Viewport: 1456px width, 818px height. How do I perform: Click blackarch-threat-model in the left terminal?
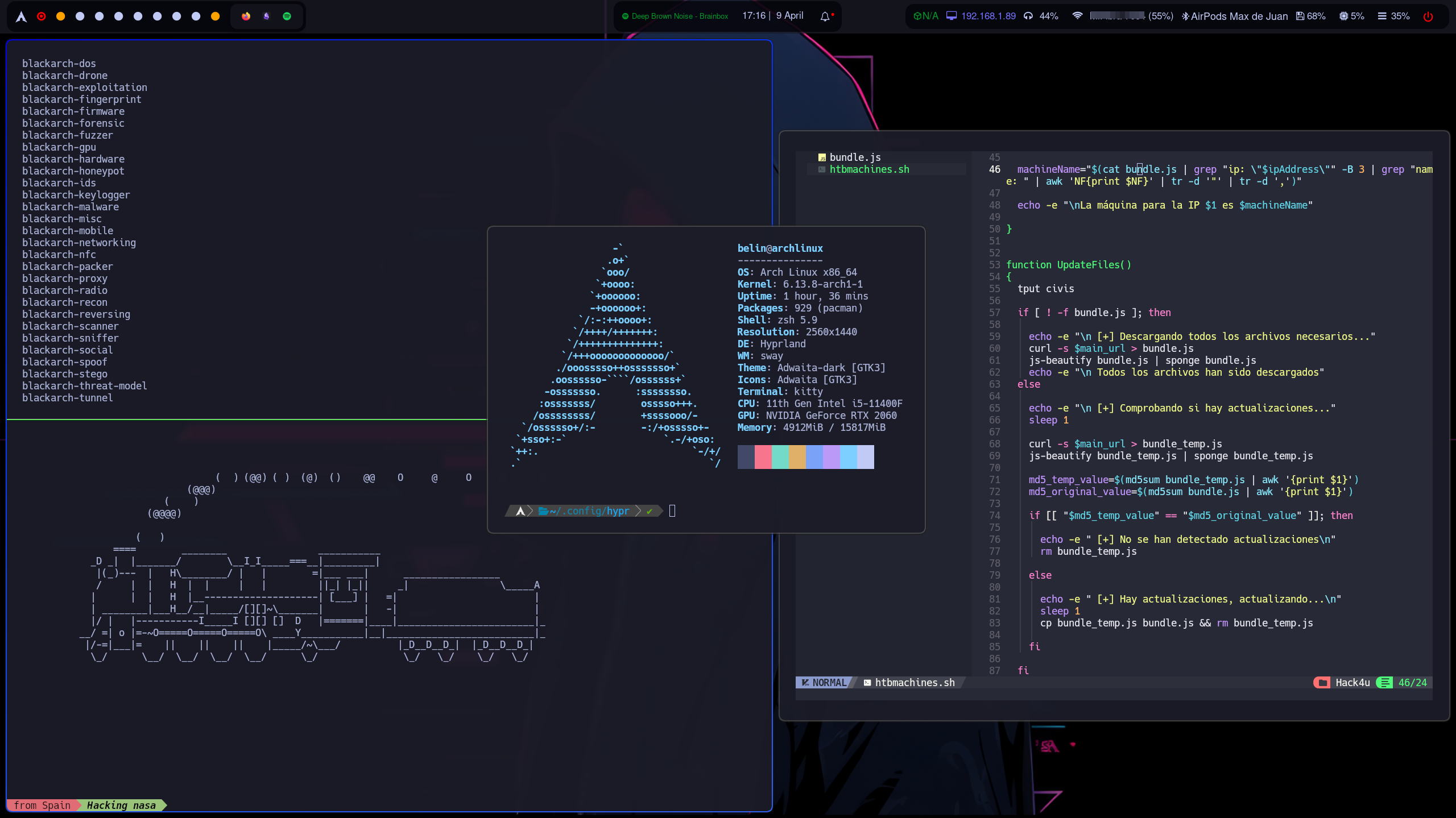85,386
